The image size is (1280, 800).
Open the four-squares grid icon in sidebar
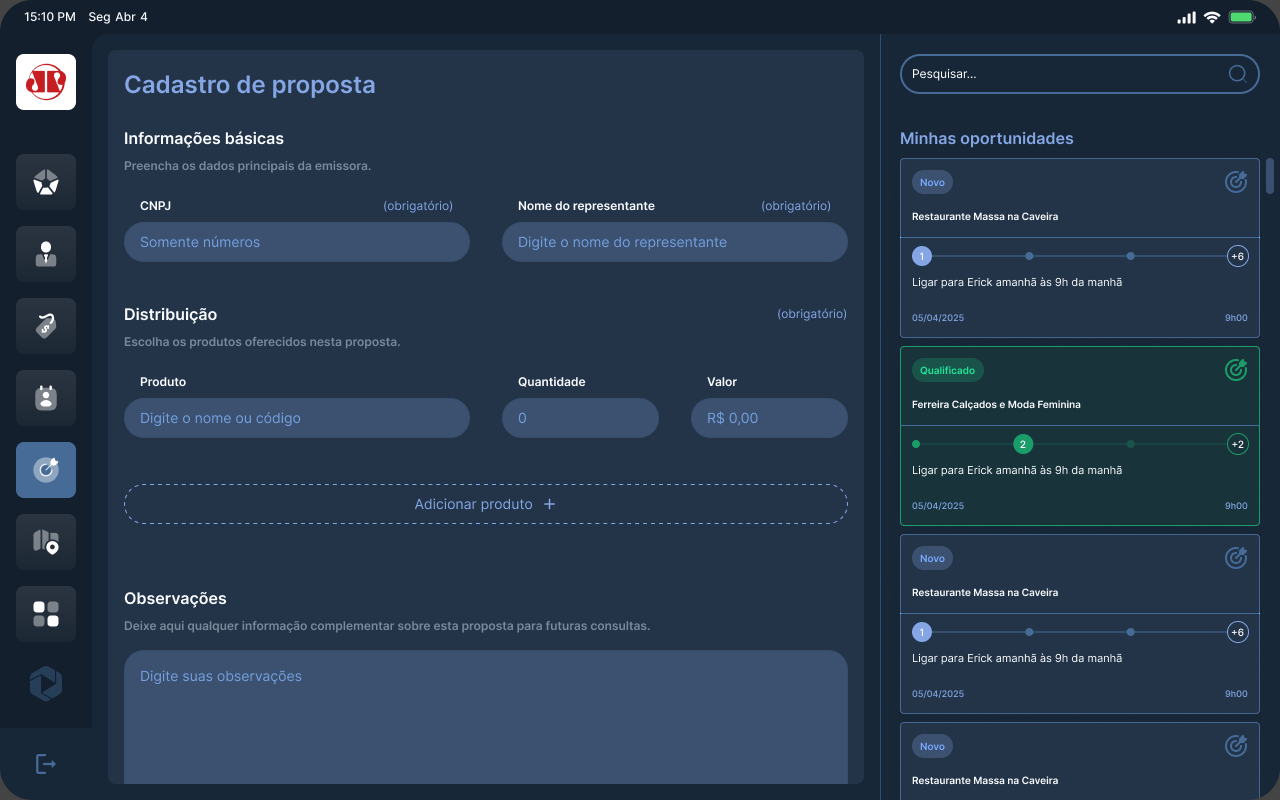pyautogui.click(x=46, y=614)
